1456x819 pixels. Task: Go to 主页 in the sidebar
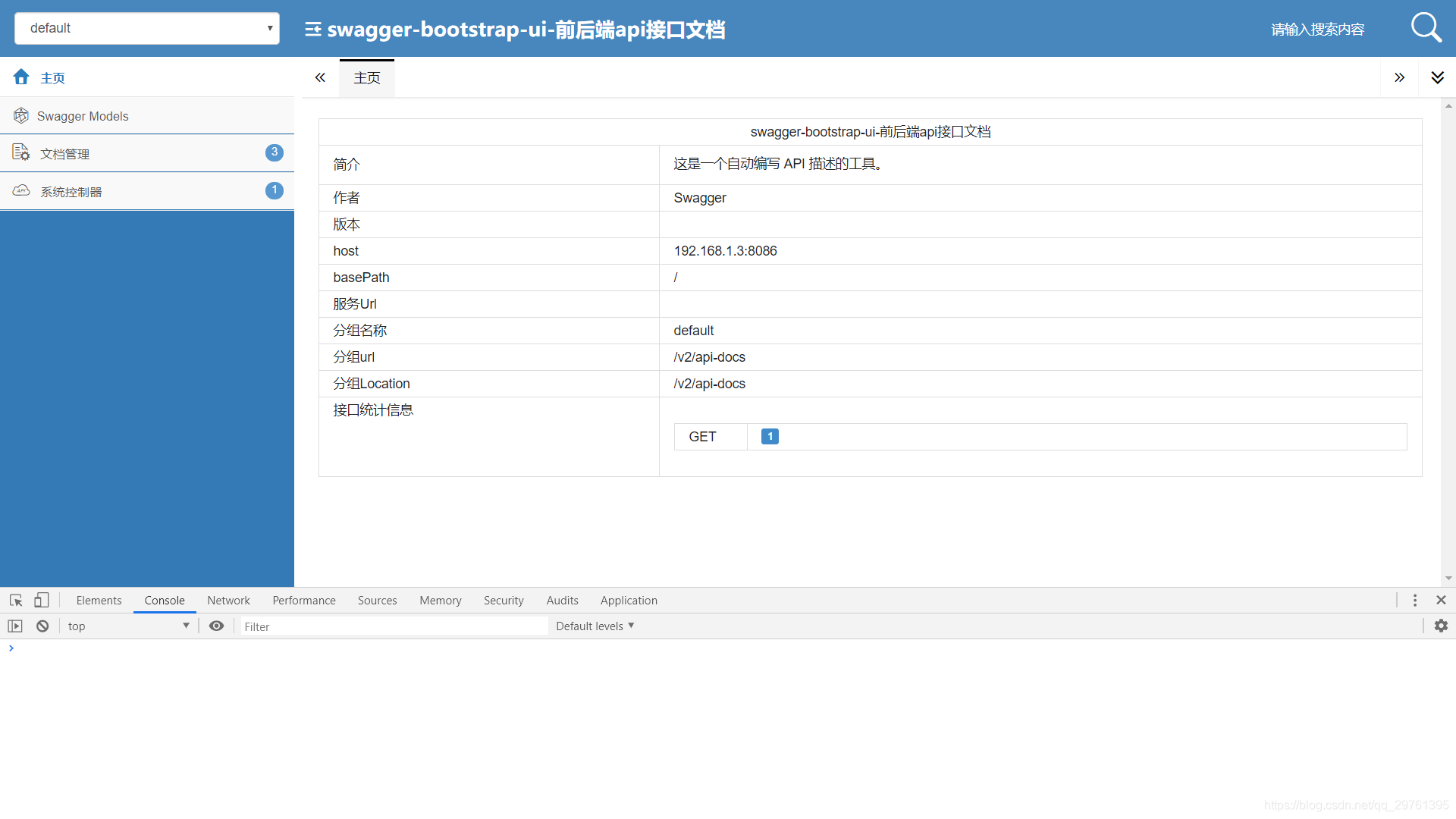point(147,77)
